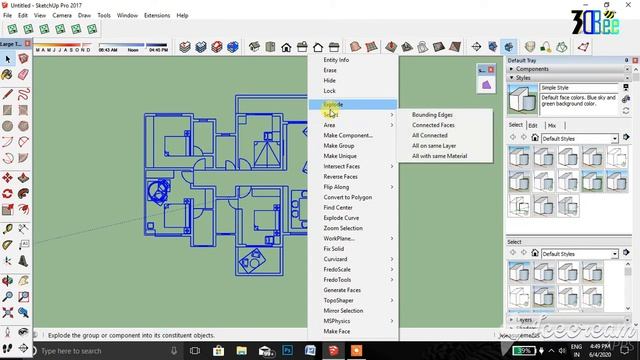Viewport: 640px width, 360px height.
Task: Activate the Line pencil tool
Action: tap(7, 94)
